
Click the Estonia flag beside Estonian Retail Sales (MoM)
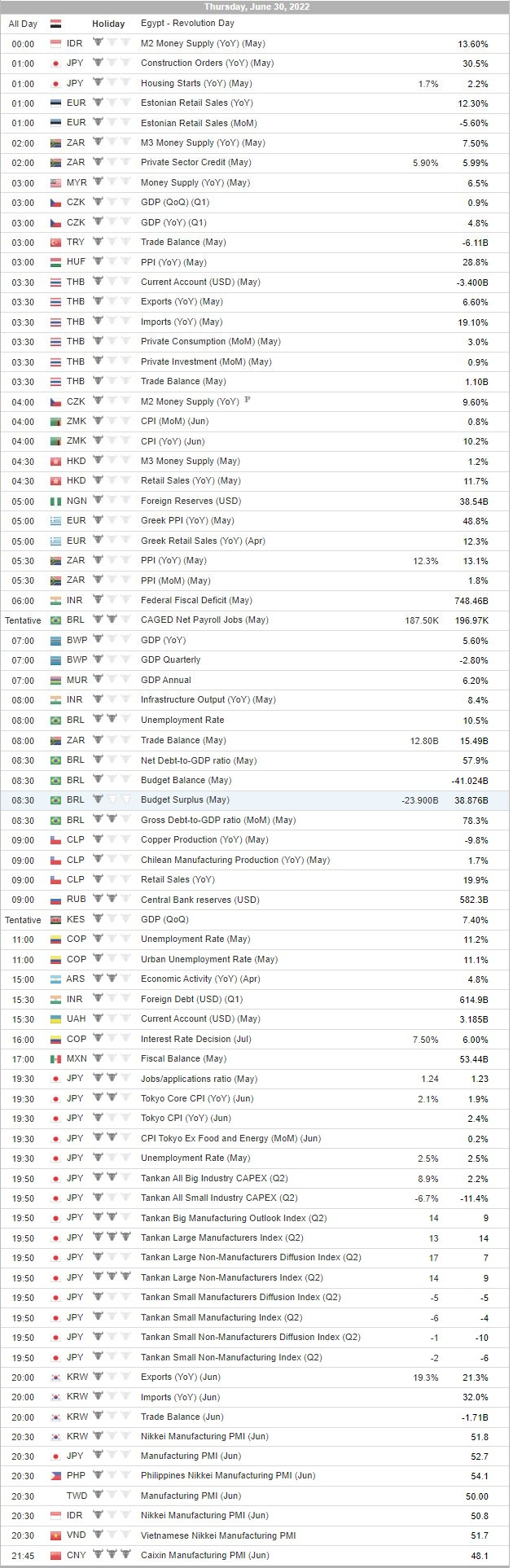[x=55, y=123]
